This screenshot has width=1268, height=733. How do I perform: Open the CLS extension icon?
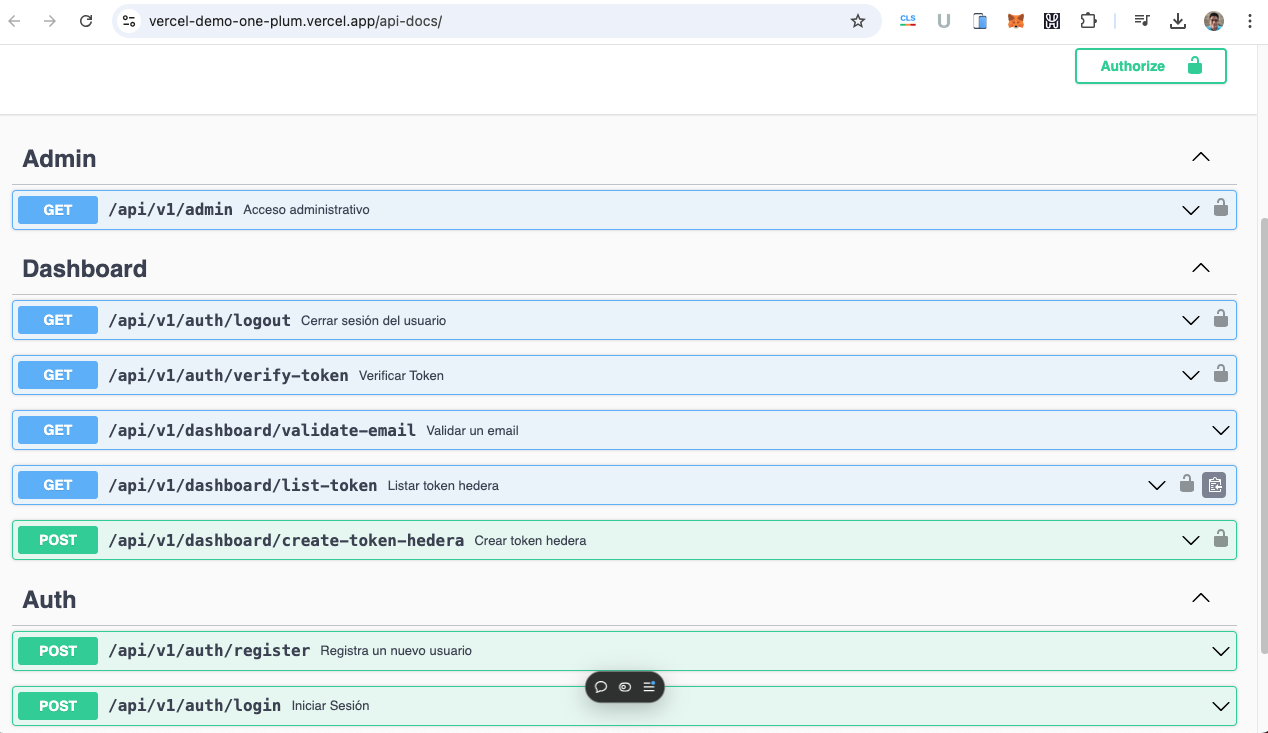pyautogui.click(x=908, y=21)
